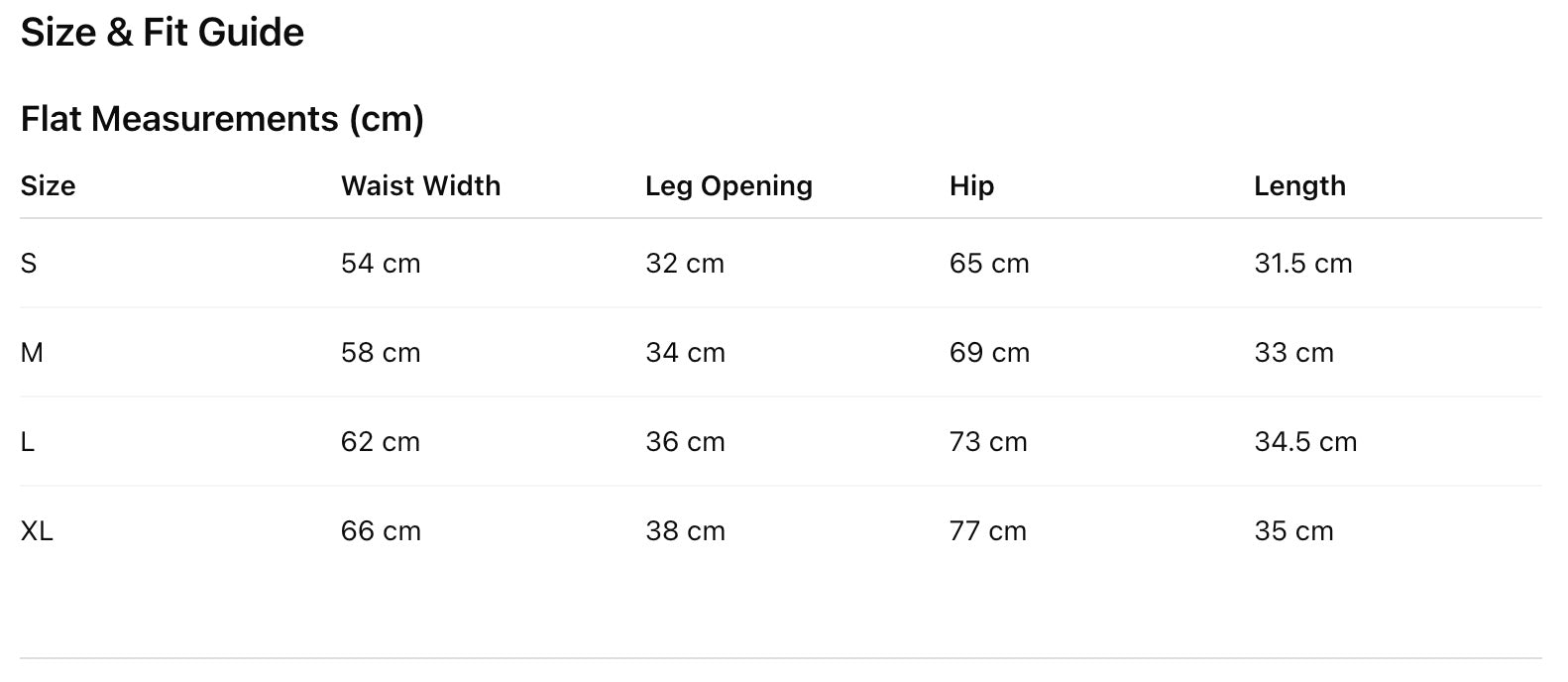Select the 34.5 cm length value
The width and height of the screenshot is (1568, 682).
(x=1305, y=442)
